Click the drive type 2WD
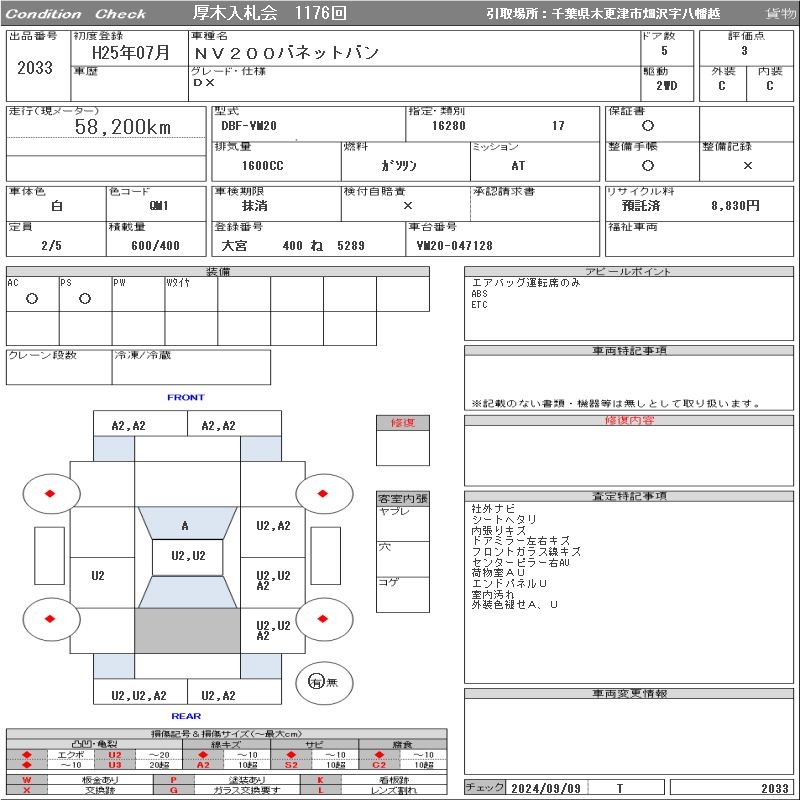This screenshot has height=800, width=800. point(667,86)
